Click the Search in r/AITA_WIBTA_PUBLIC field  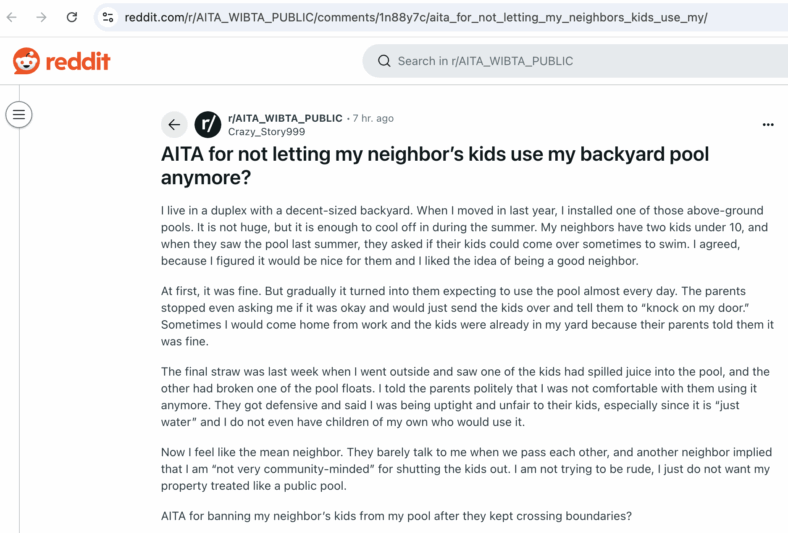(575, 61)
